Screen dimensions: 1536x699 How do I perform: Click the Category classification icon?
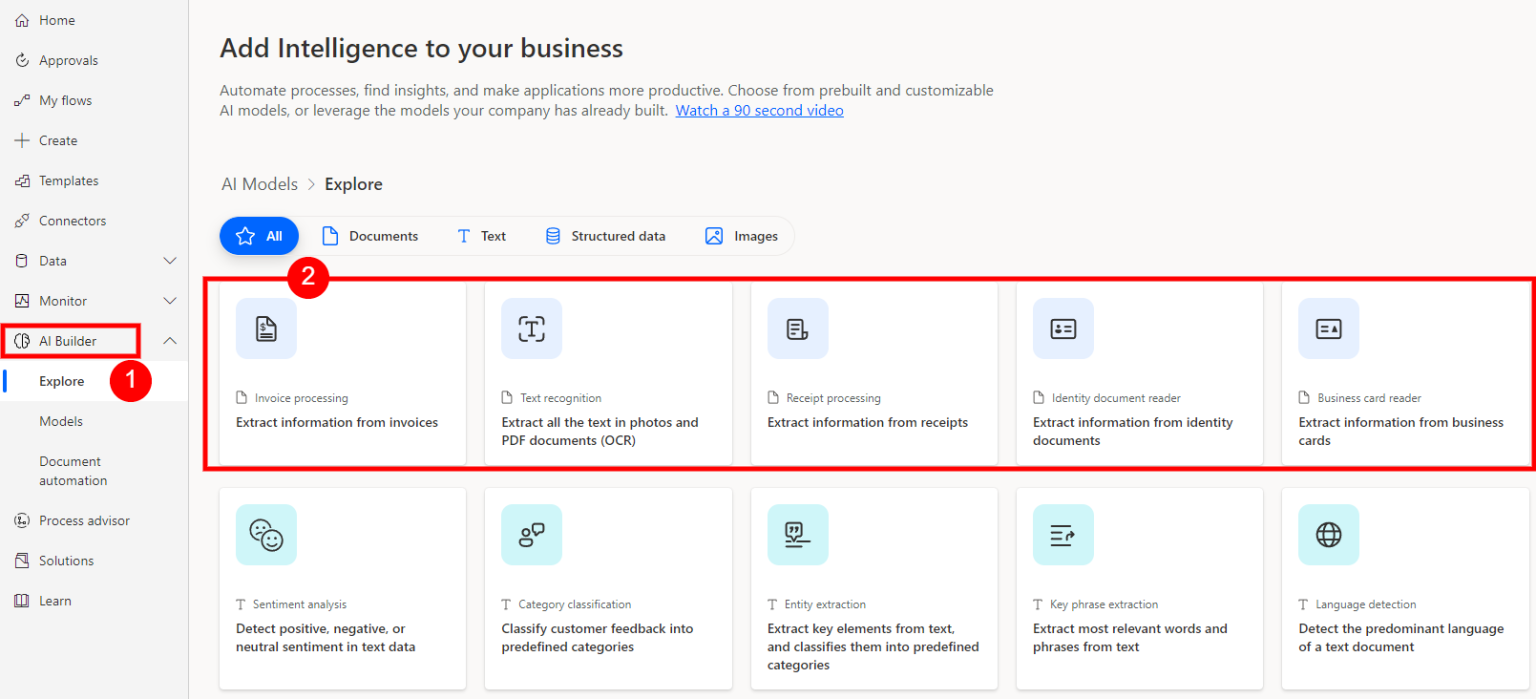[x=531, y=535]
